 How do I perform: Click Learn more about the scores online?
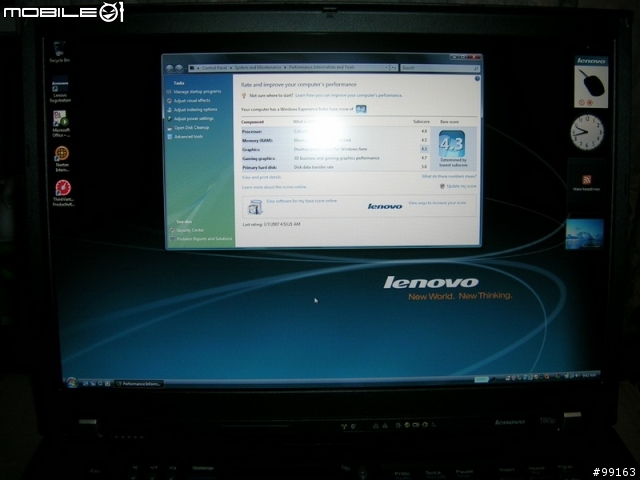click(x=274, y=187)
